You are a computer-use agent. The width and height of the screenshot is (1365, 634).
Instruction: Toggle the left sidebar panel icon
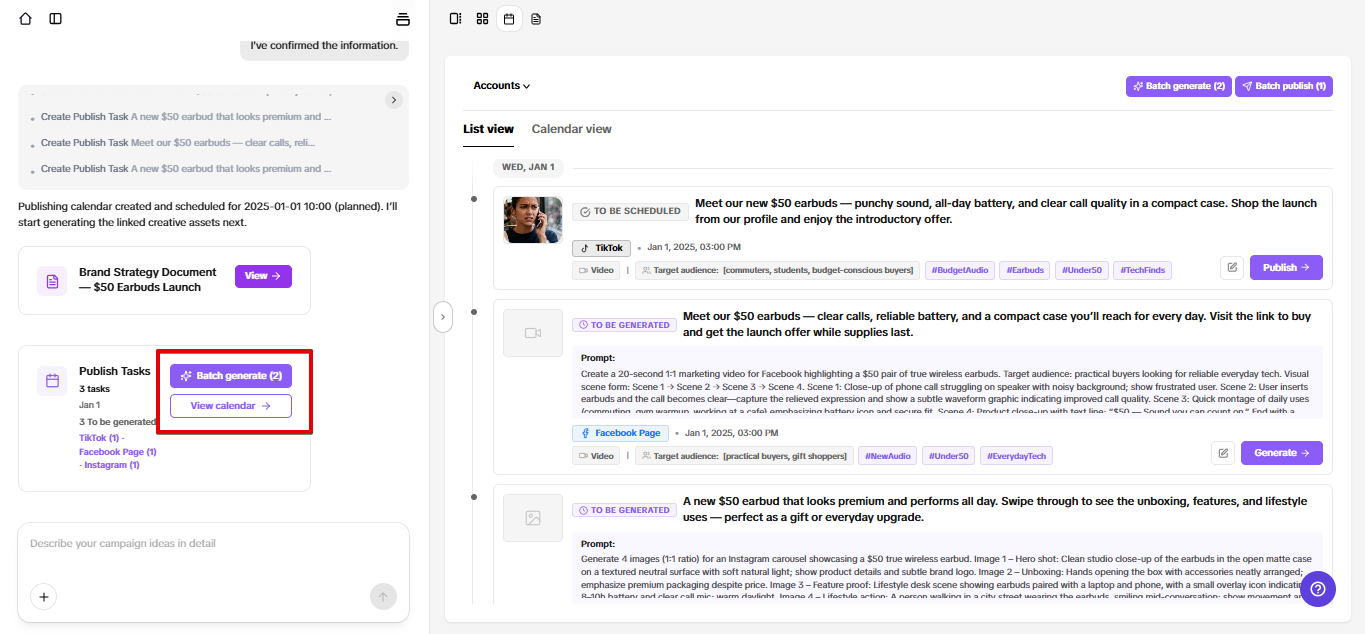tap(56, 19)
